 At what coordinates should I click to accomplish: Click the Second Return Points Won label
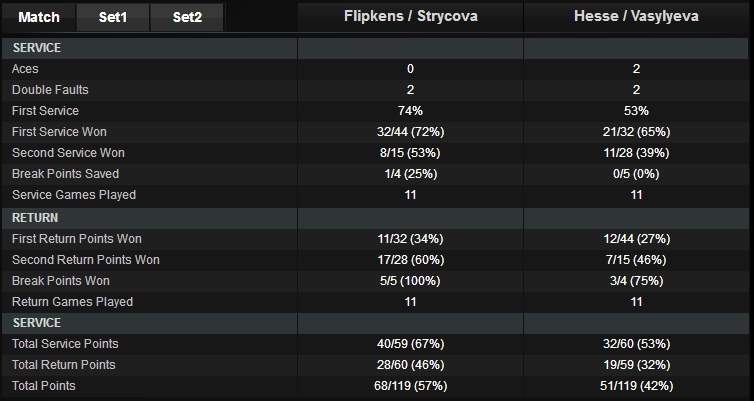[85, 260]
